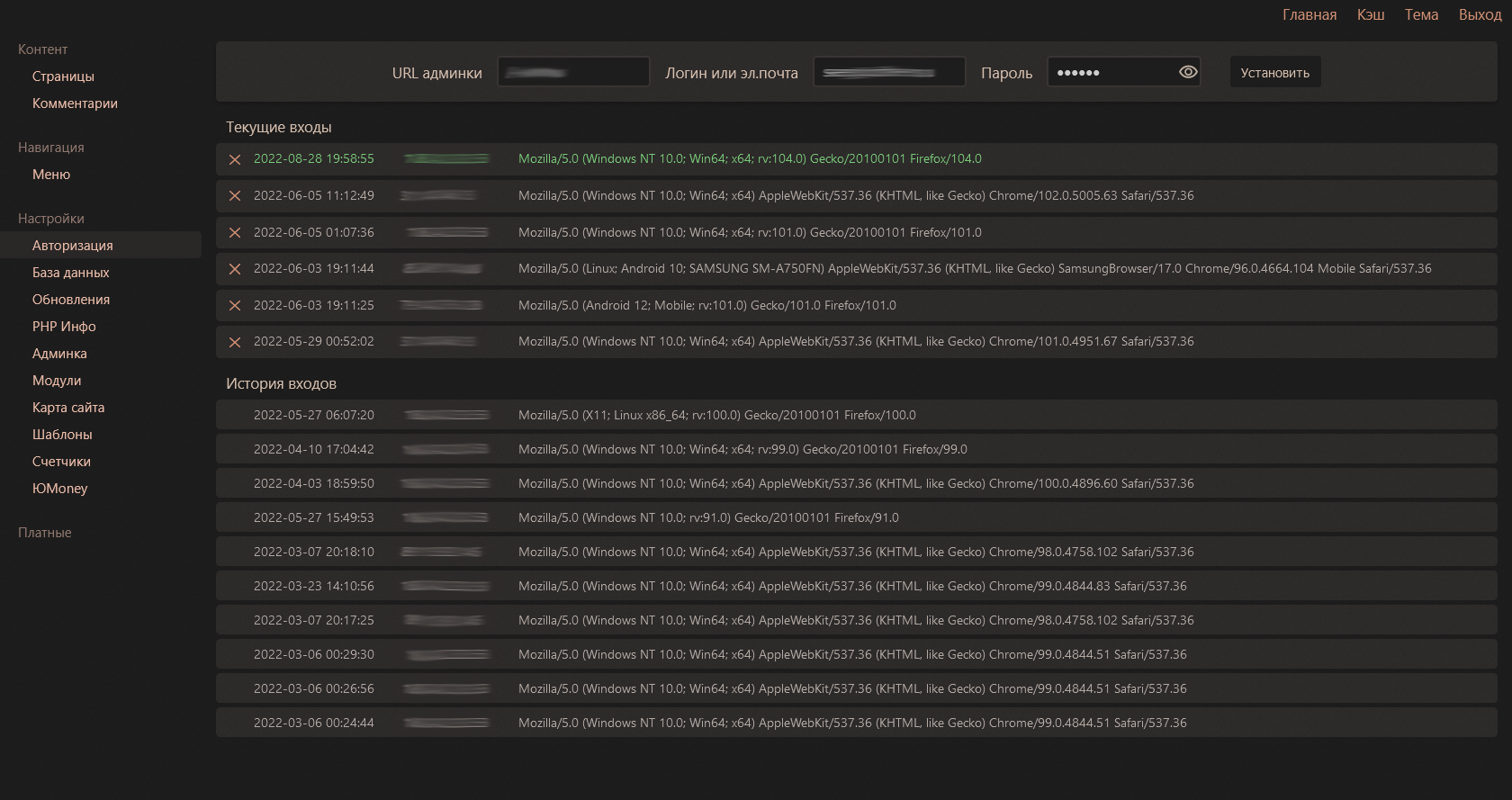Click the Навигация section heading
This screenshot has width=1512, height=800.
coord(51,148)
